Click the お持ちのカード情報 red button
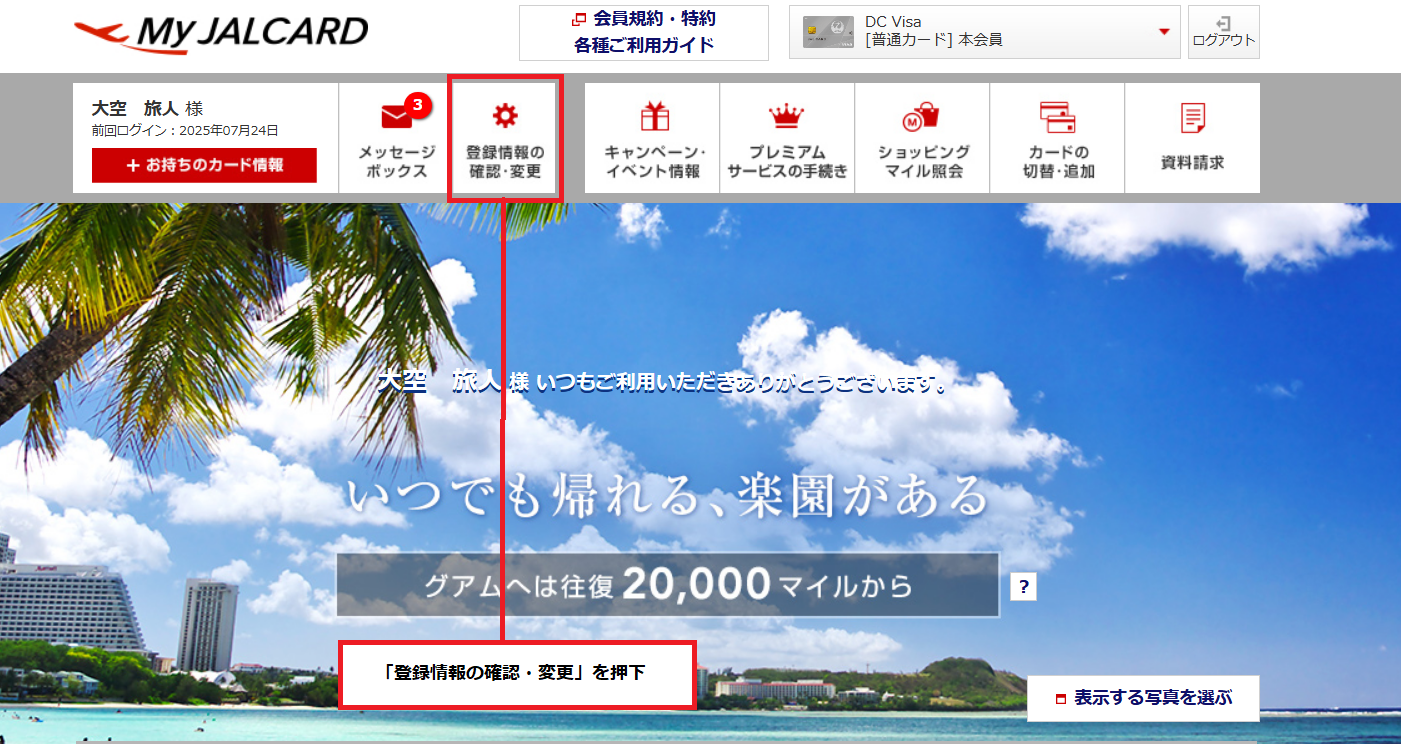This screenshot has height=744, width=1401. 204,166
